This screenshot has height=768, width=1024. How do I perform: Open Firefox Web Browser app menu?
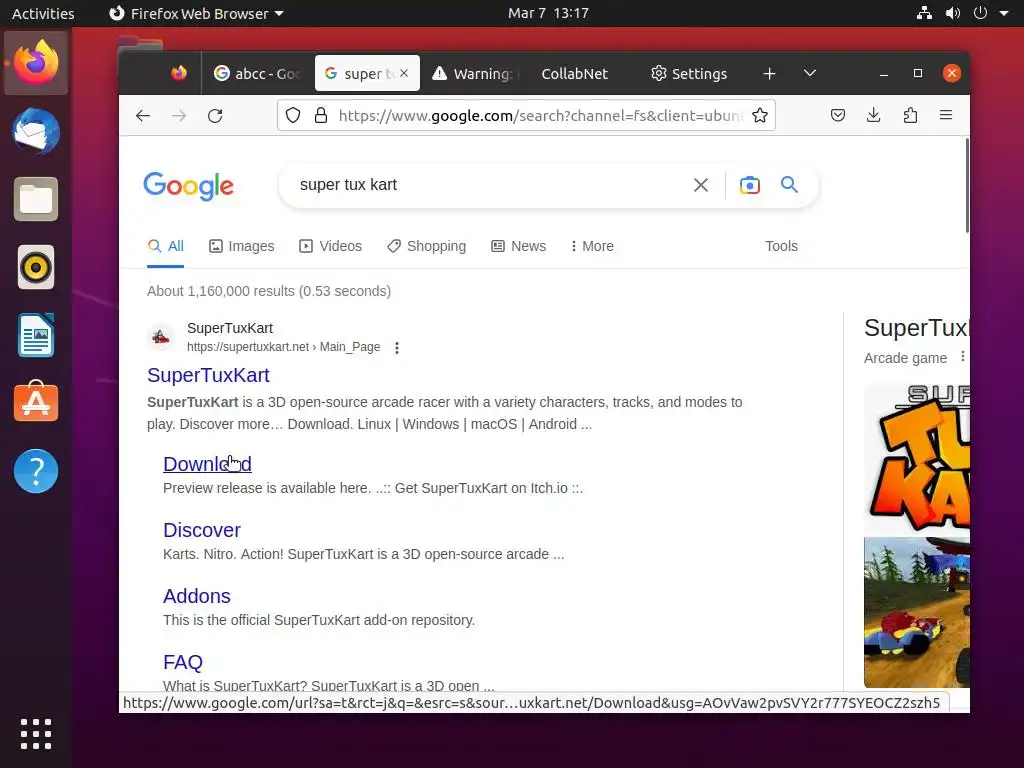[197, 13]
